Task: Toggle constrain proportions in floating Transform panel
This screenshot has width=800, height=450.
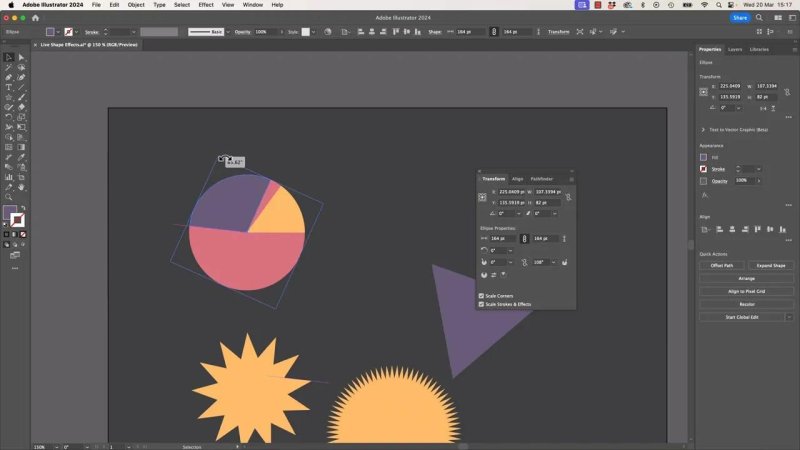Action: [568, 197]
